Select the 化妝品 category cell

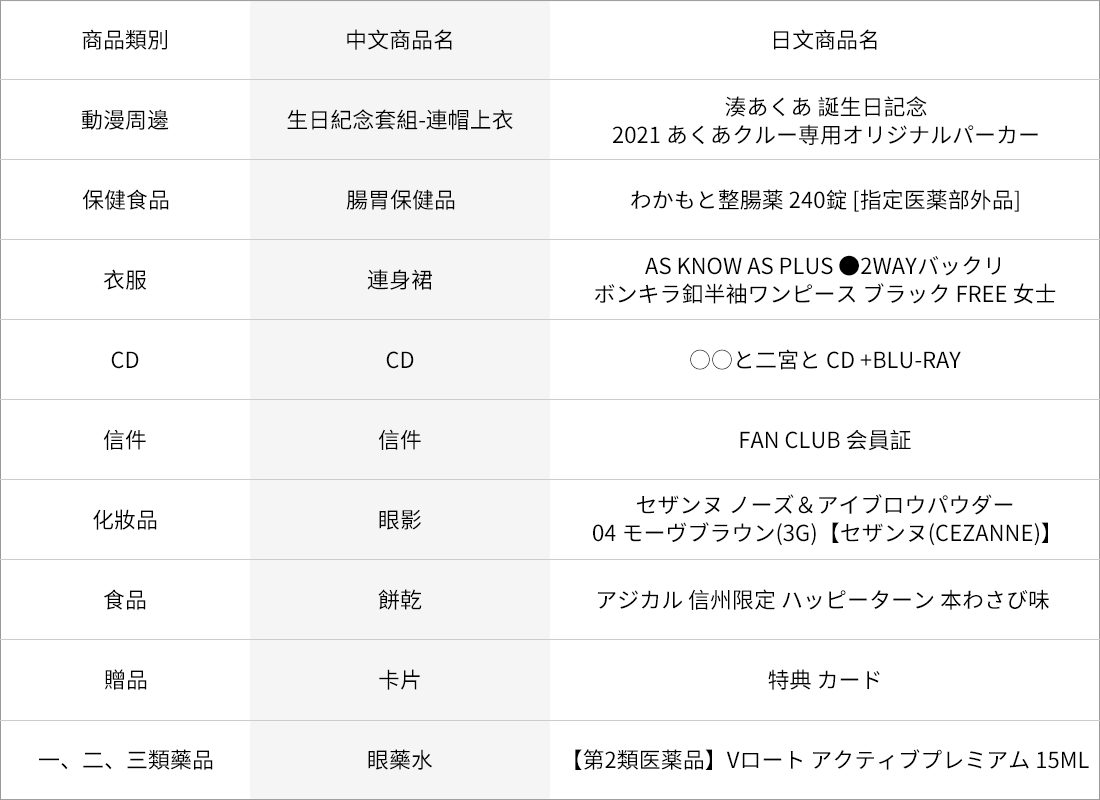click(x=125, y=520)
